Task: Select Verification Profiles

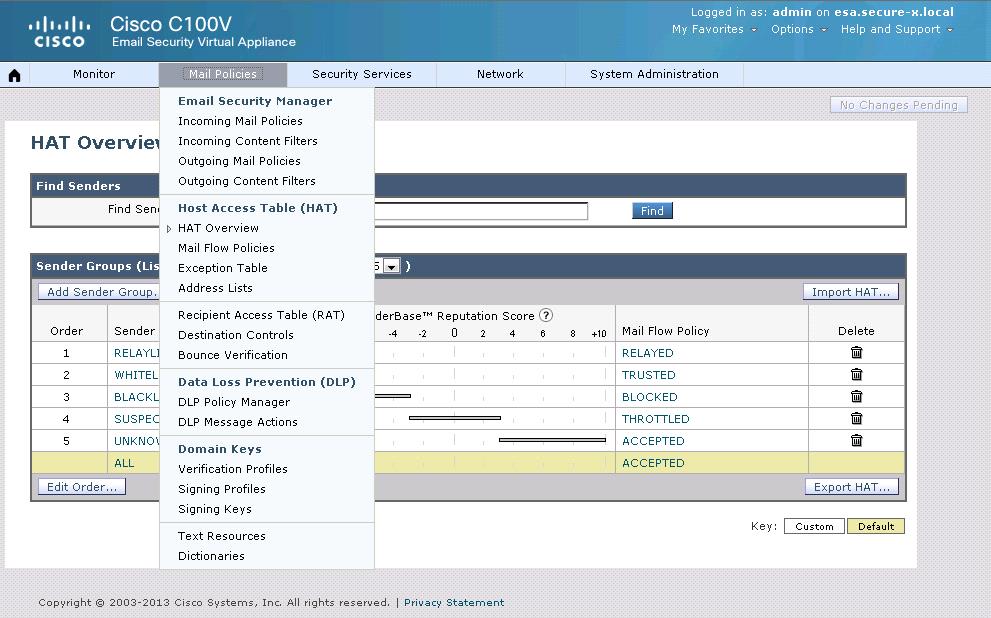Action: 233,469
